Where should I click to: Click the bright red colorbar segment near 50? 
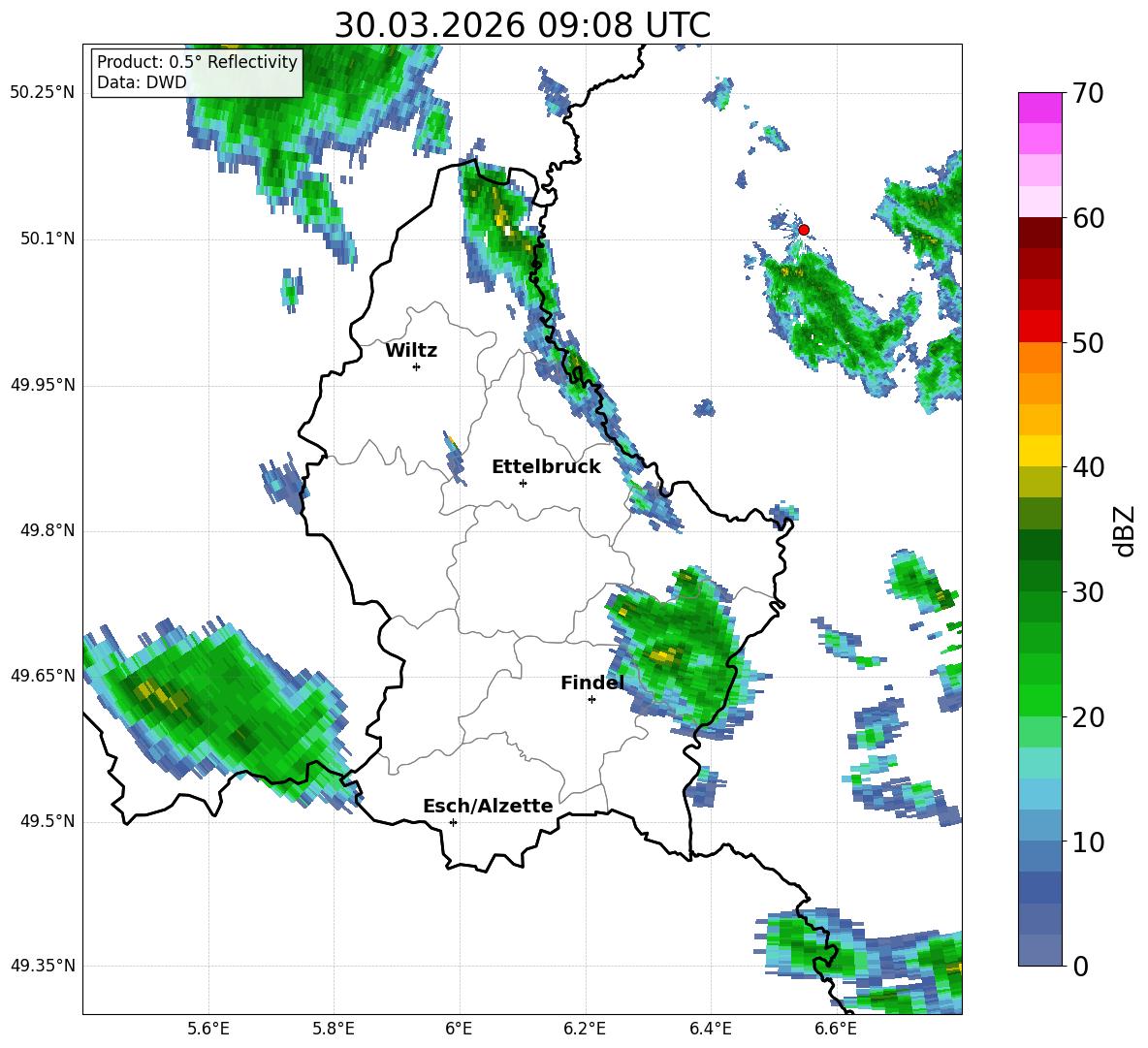coord(1039,326)
